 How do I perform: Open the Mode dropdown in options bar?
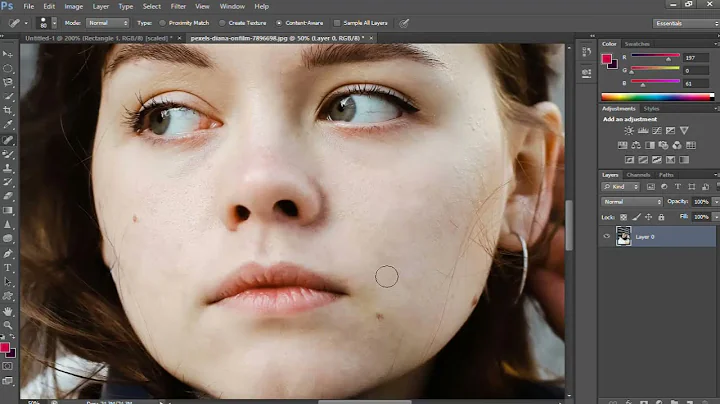(x=108, y=23)
